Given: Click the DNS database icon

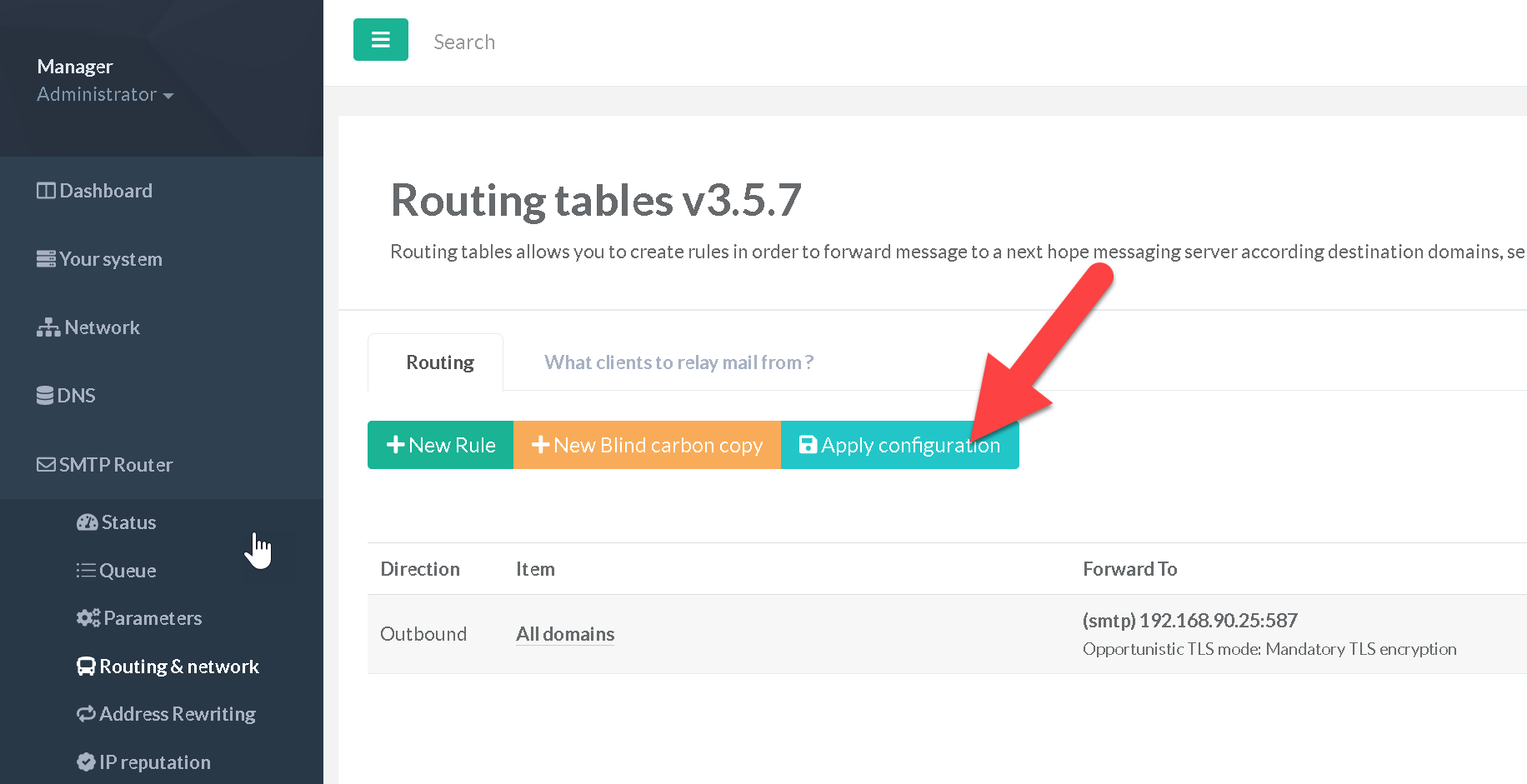Looking at the screenshot, I should coord(45,396).
